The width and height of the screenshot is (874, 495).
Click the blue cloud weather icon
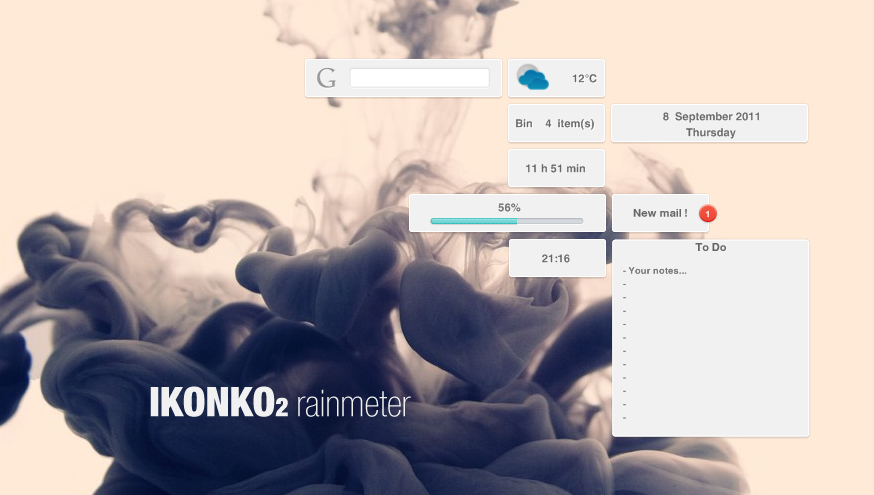pyautogui.click(x=532, y=78)
